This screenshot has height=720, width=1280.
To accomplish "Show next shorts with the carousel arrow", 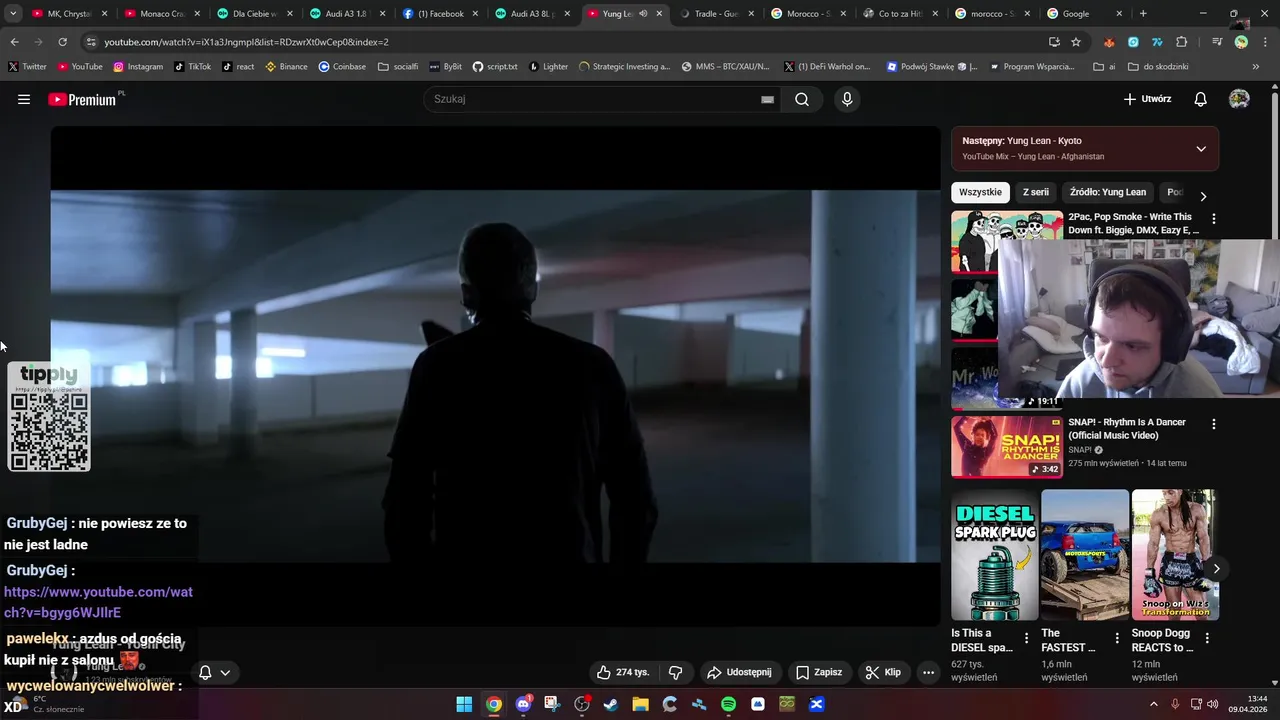I will pyautogui.click(x=1216, y=569).
